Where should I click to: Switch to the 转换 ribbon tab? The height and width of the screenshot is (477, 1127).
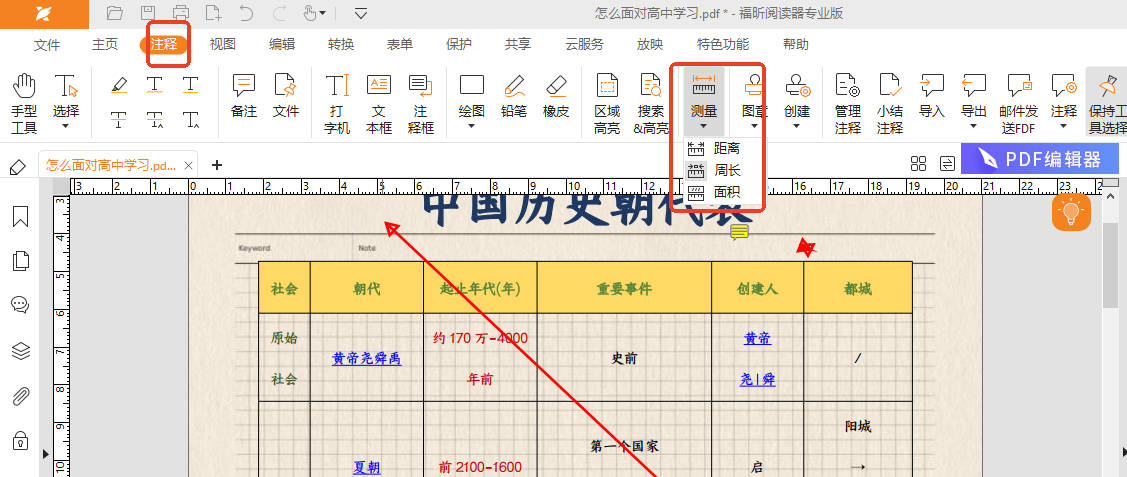coord(341,45)
